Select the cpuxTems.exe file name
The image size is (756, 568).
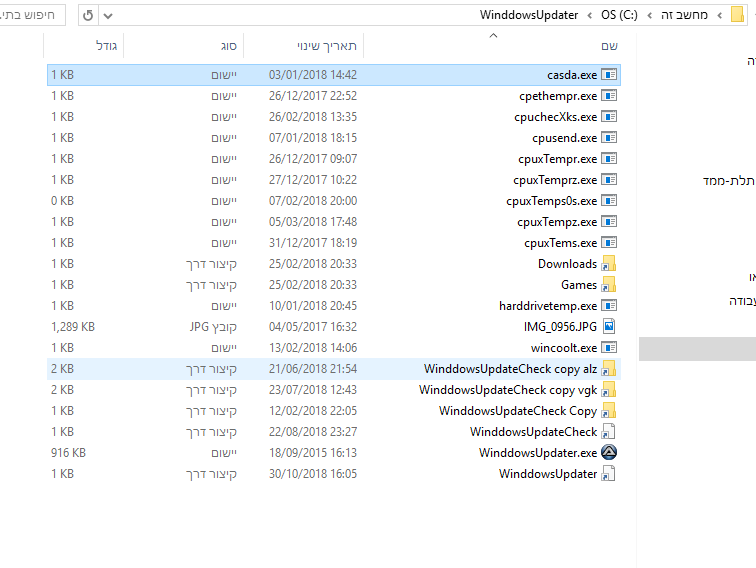[561, 243]
